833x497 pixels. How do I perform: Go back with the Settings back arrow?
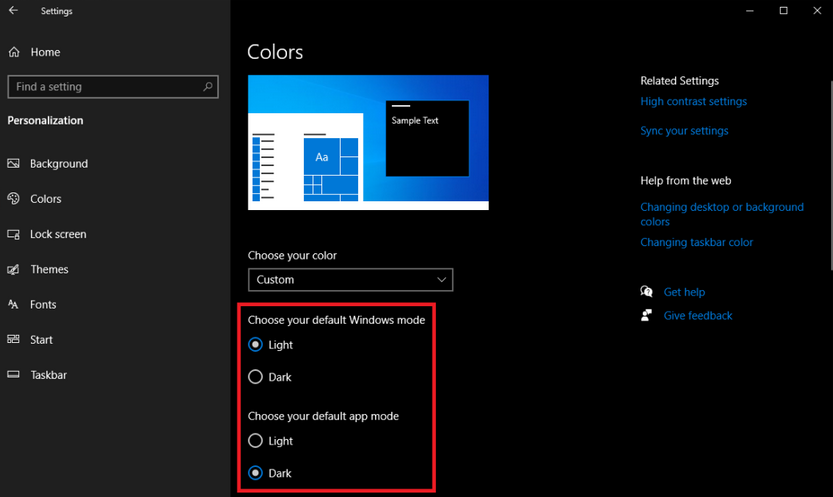[x=13, y=10]
